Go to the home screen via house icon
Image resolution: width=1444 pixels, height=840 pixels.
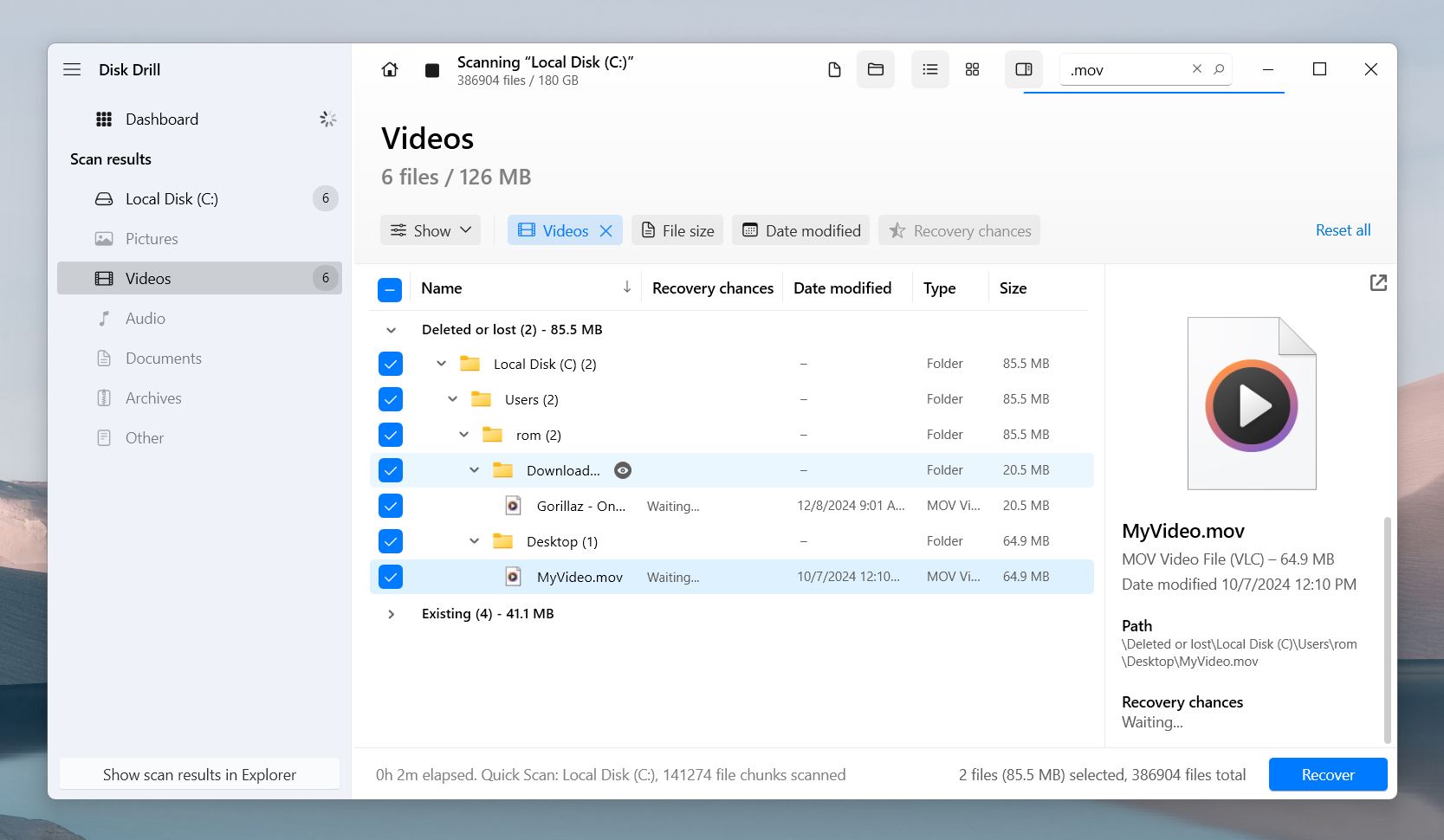click(x=390, y=69)
